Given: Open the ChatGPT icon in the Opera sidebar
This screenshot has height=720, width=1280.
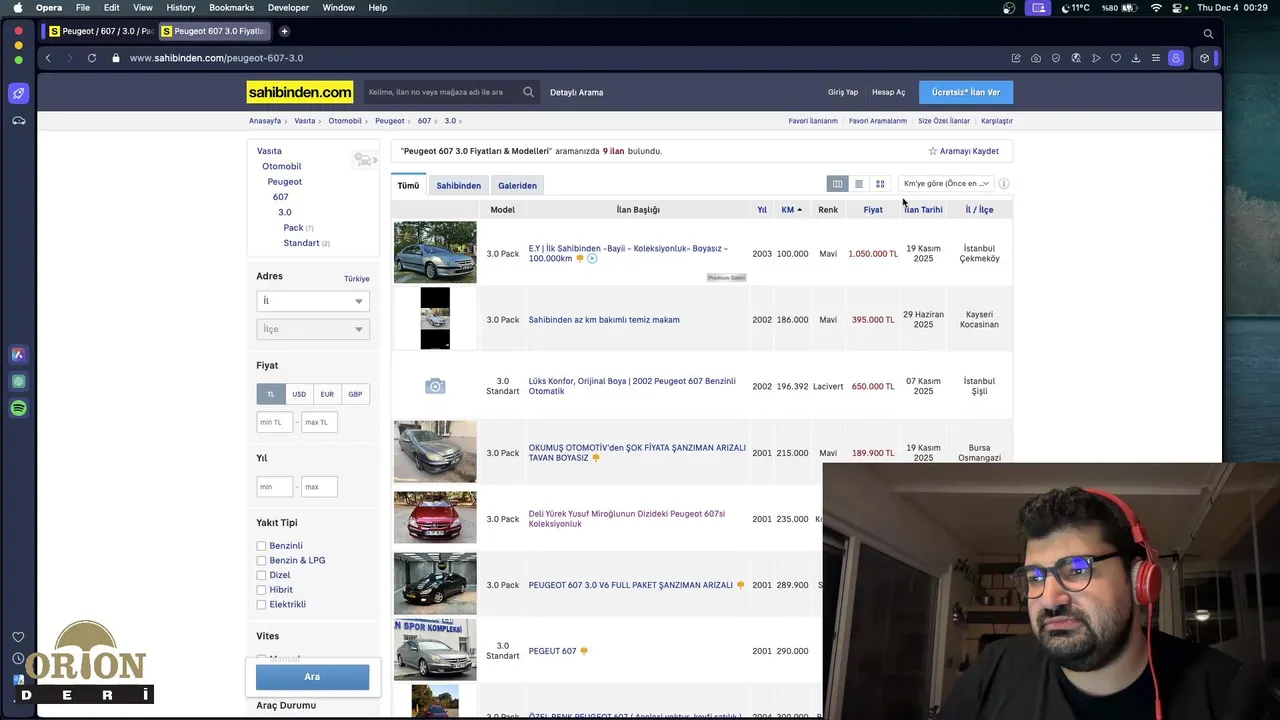Looking at the screenshot, I should pyautogui.click(x=18, y=381).
